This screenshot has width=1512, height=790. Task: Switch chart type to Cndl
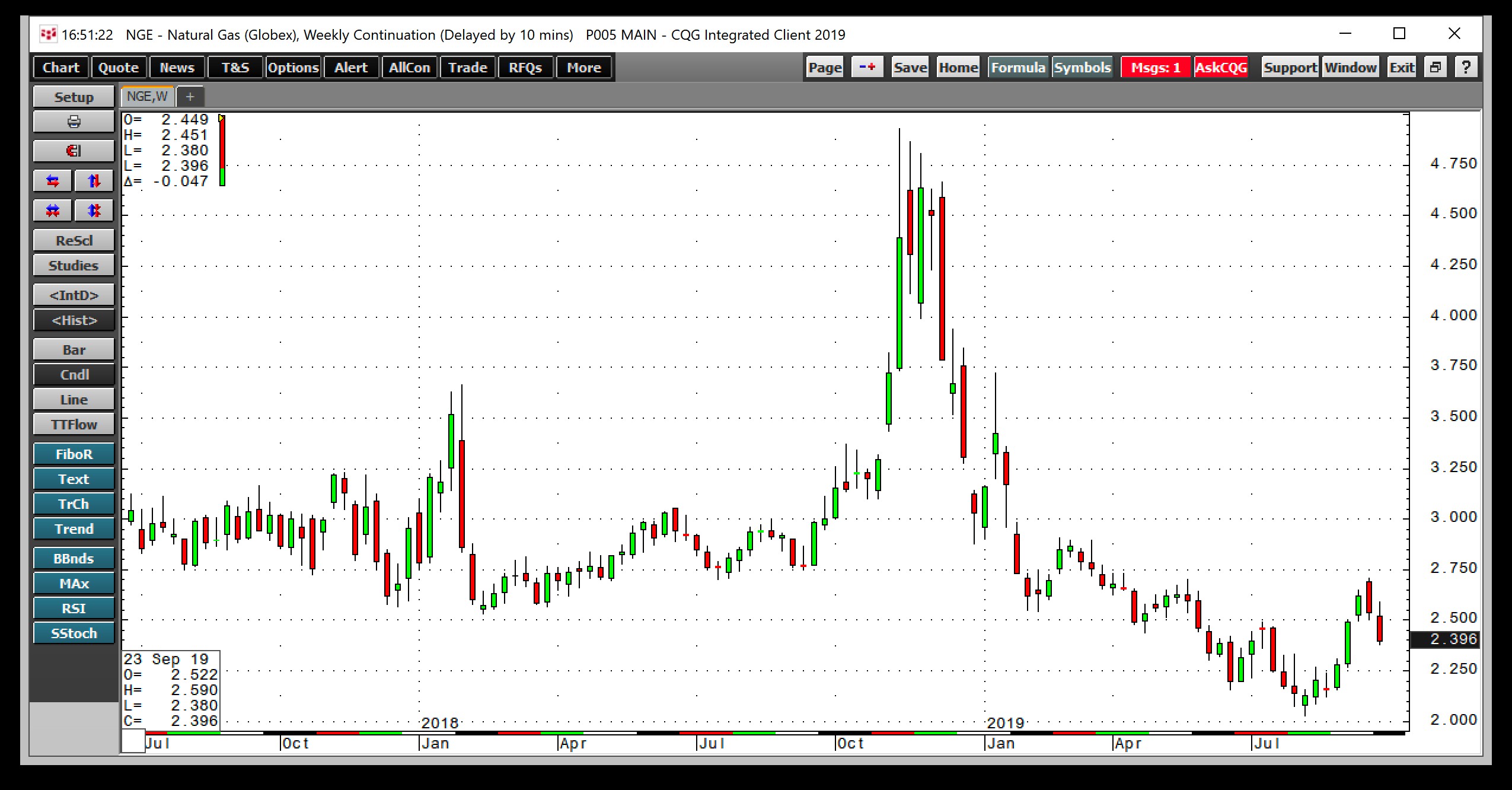click(x=74, y=374)
